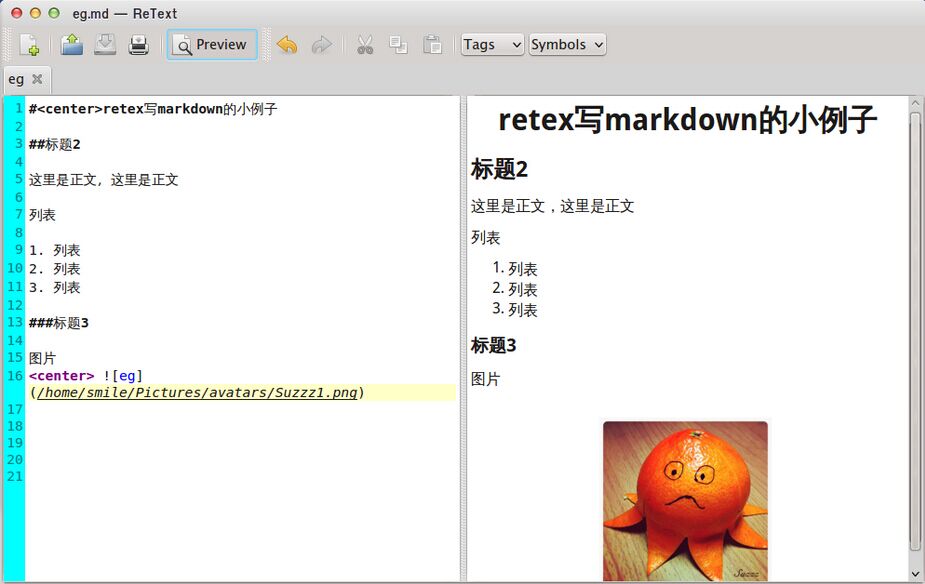Undo the last edit with the arrow icon
The image size is (925, 584).
(287, 45)
